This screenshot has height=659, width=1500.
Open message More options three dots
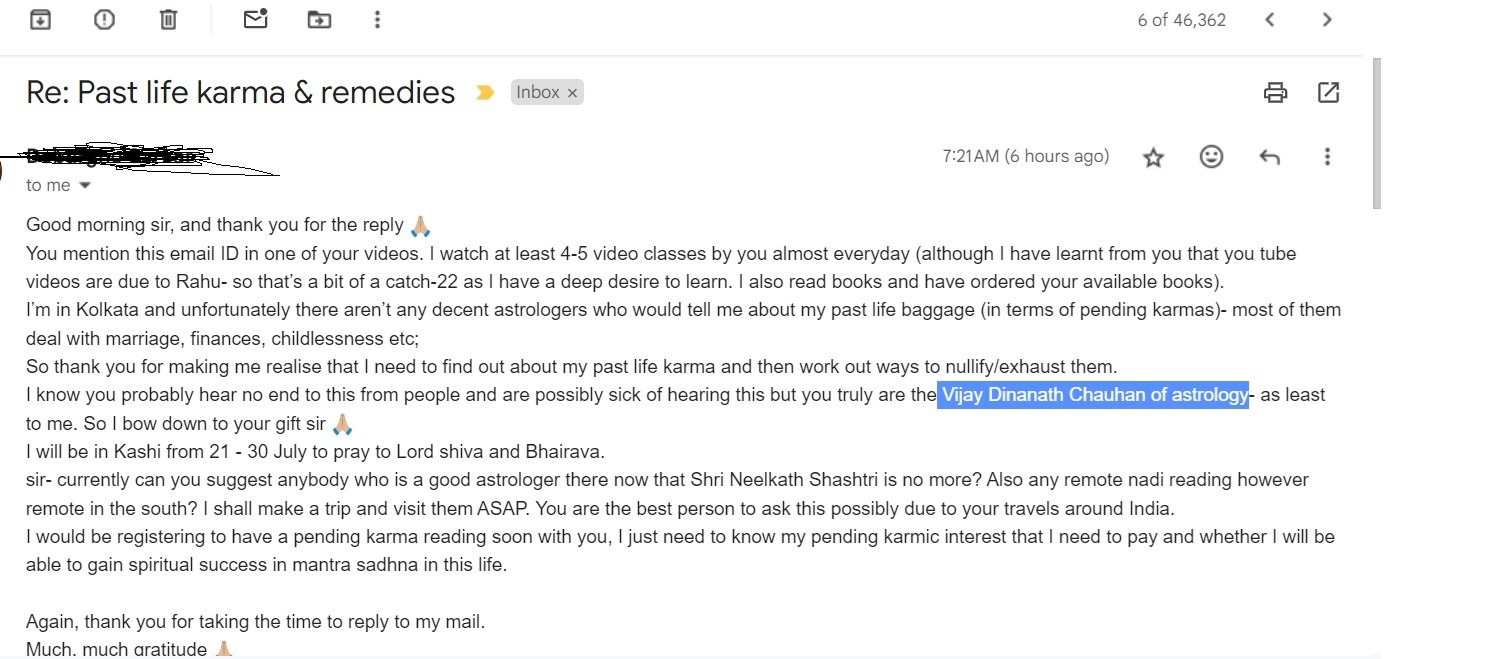(1327, 157)
